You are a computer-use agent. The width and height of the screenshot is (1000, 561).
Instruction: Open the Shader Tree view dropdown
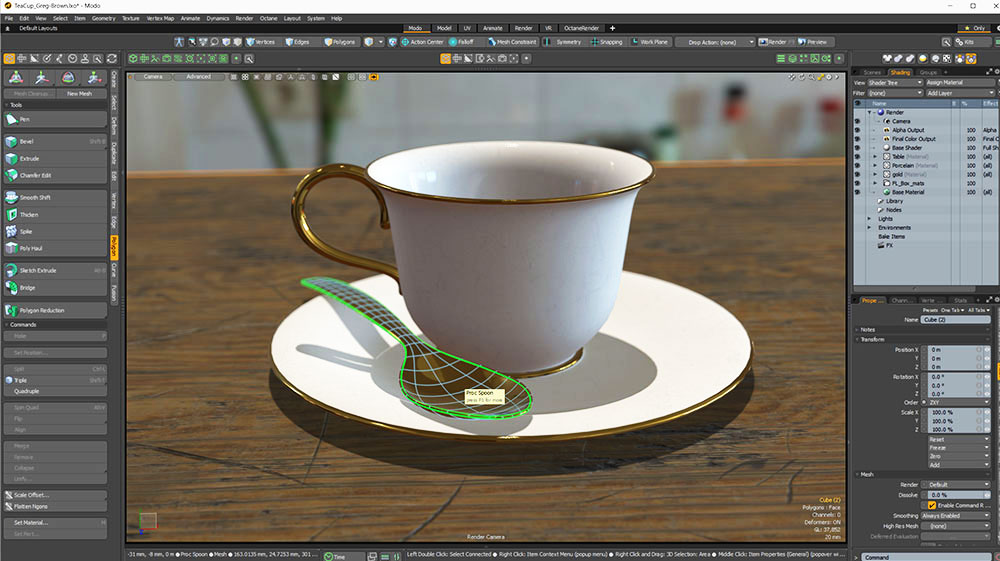895,82
